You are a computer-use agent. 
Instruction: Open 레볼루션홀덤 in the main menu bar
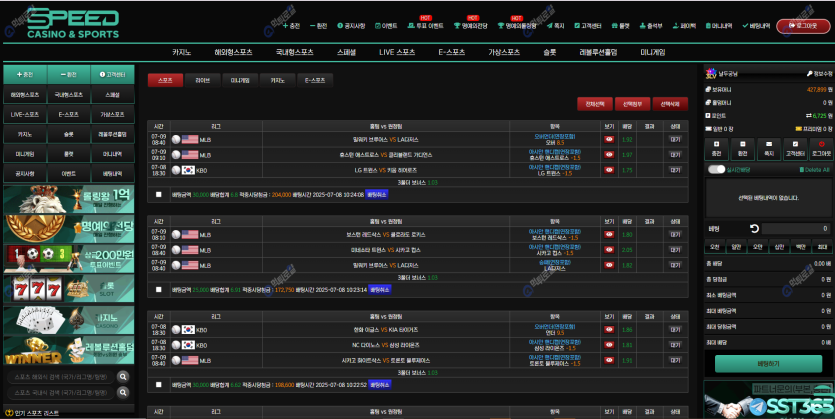[598, 52]
